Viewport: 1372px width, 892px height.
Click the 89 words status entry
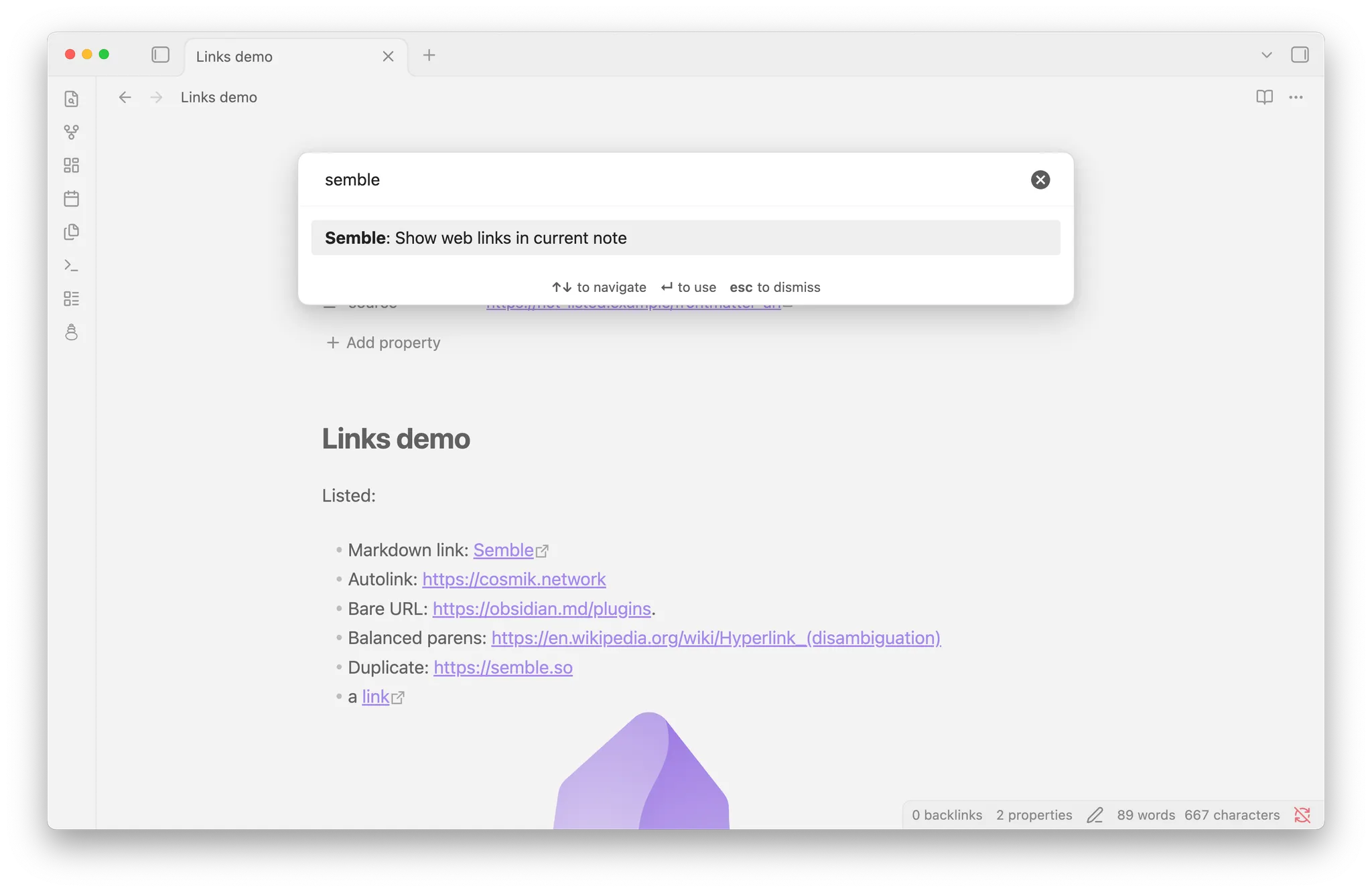tap(1146, 815)
